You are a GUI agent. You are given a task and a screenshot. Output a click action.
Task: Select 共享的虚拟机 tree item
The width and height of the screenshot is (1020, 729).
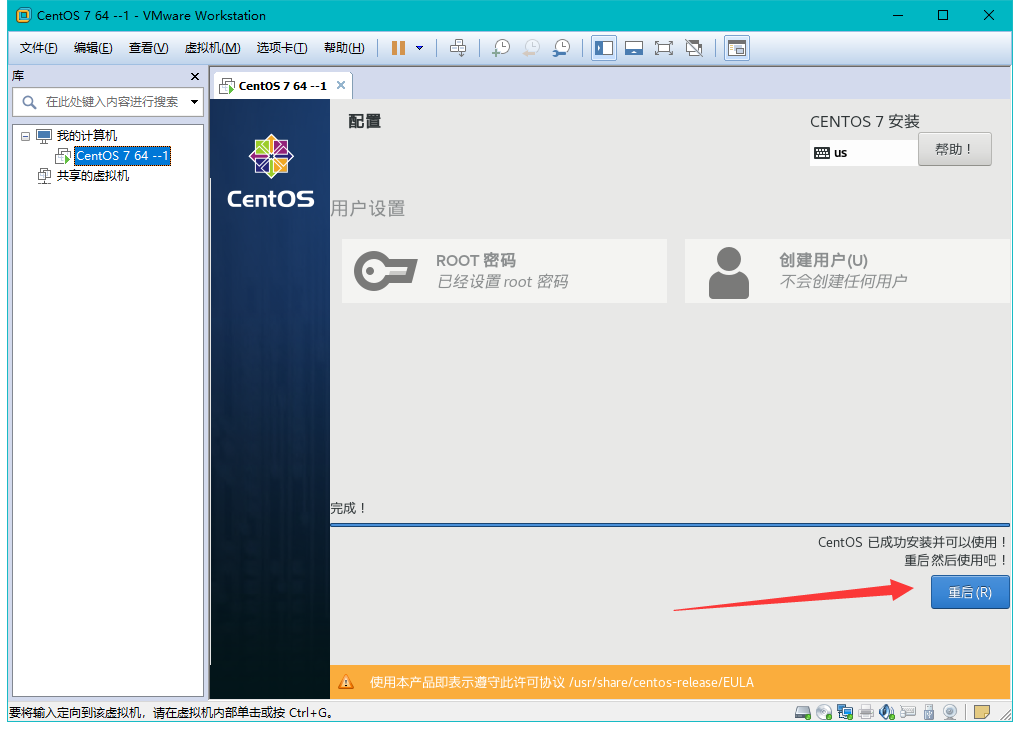(x=92, y=176)
